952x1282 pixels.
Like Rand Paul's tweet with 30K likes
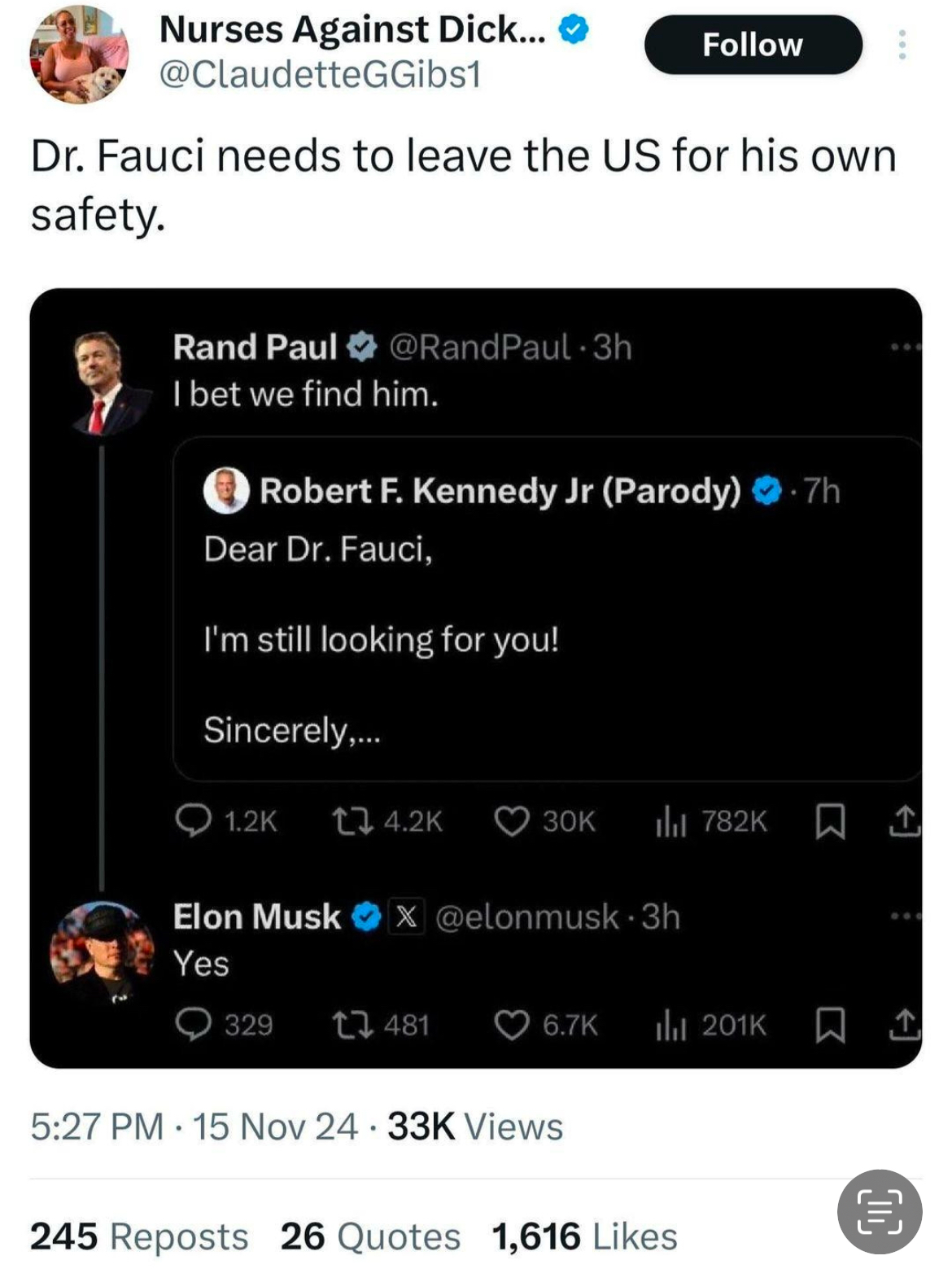coord(512,820)
